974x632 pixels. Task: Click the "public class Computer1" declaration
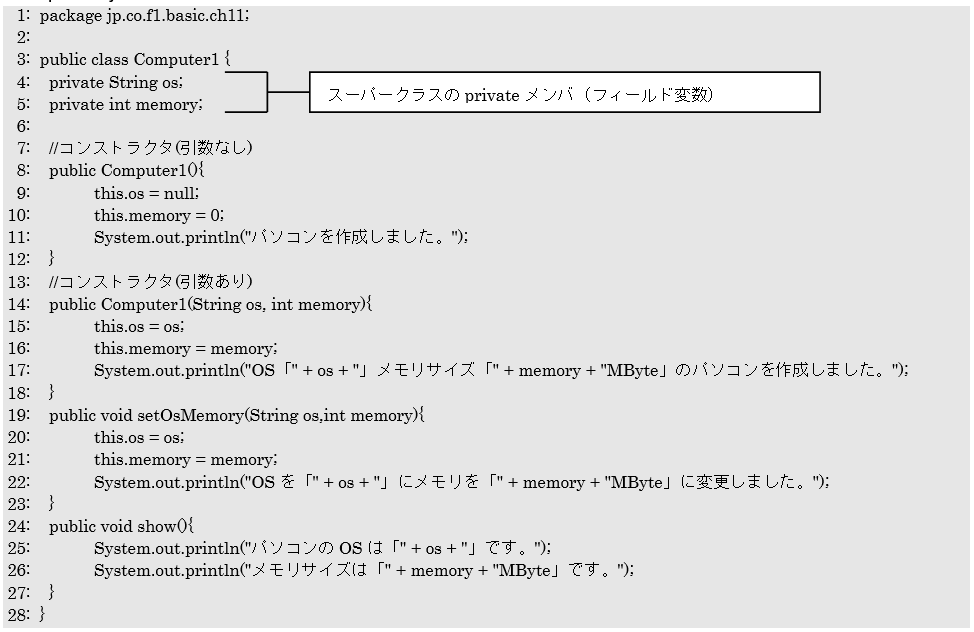tap(135, 60)
